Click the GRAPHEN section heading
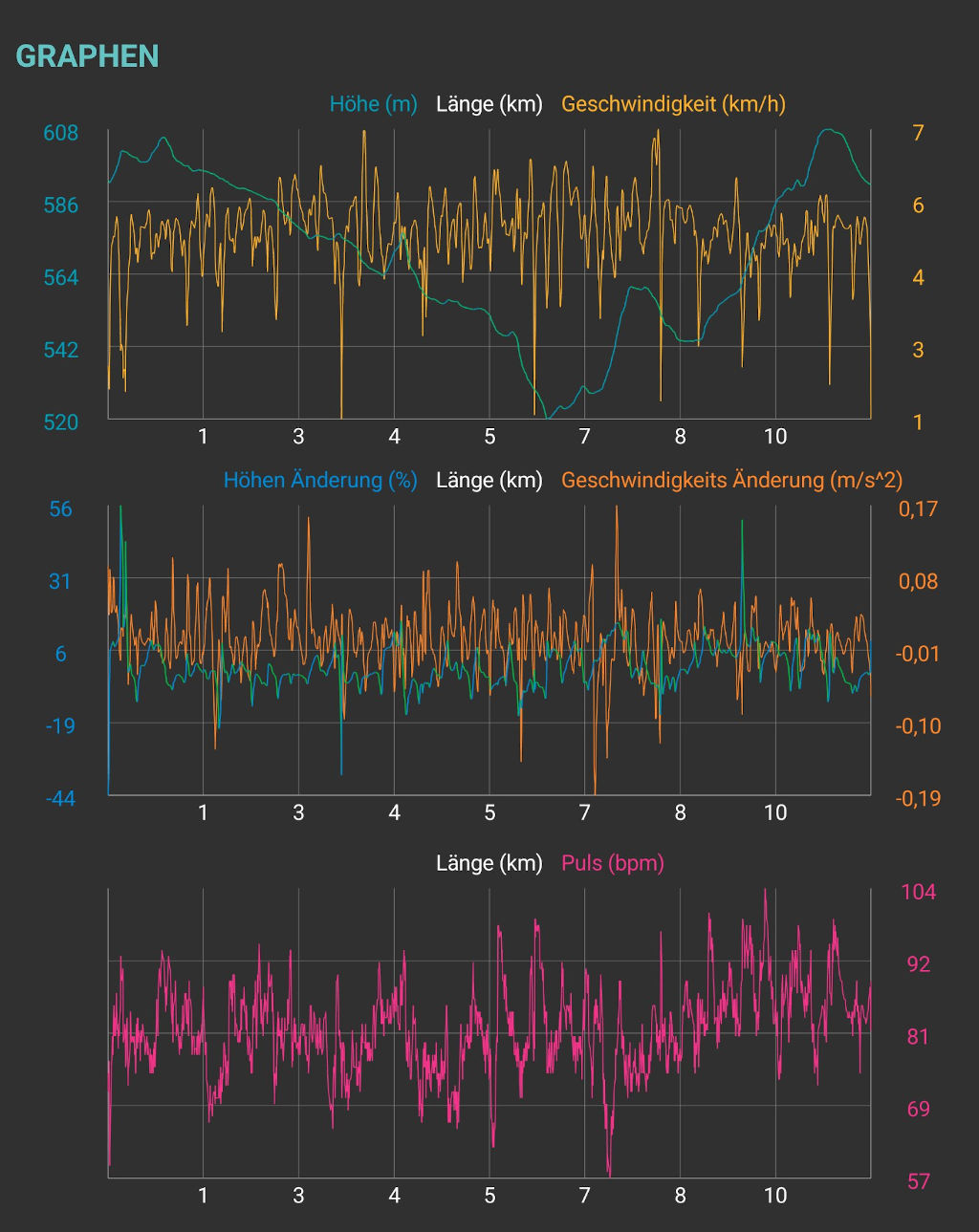This screenshot has width=979, height=1232. click(x=87, y=56)
